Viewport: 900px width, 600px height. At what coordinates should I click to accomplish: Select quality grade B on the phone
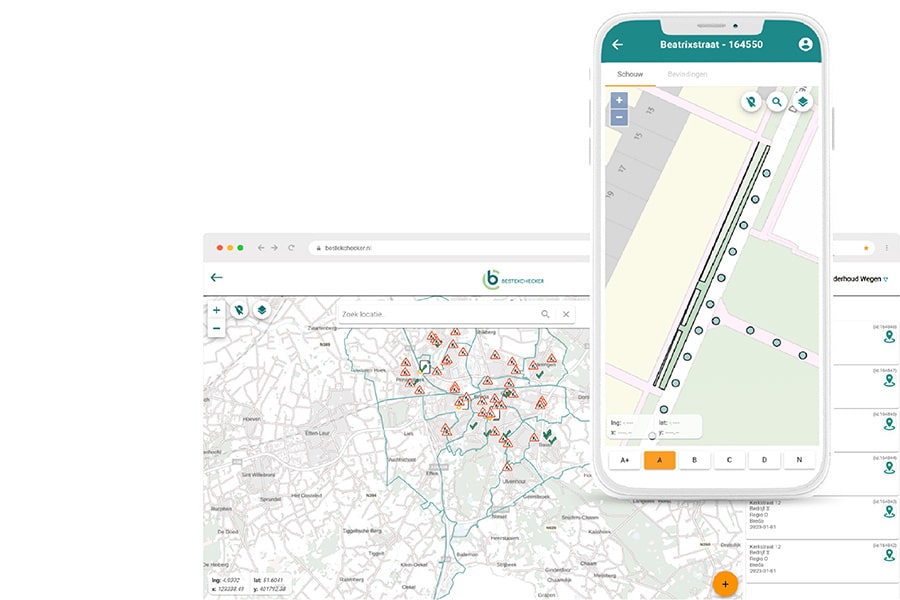tap(694, 460)
